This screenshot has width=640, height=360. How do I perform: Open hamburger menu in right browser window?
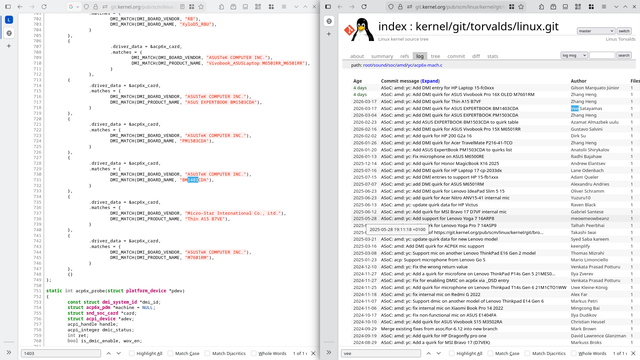coord(604,7)
